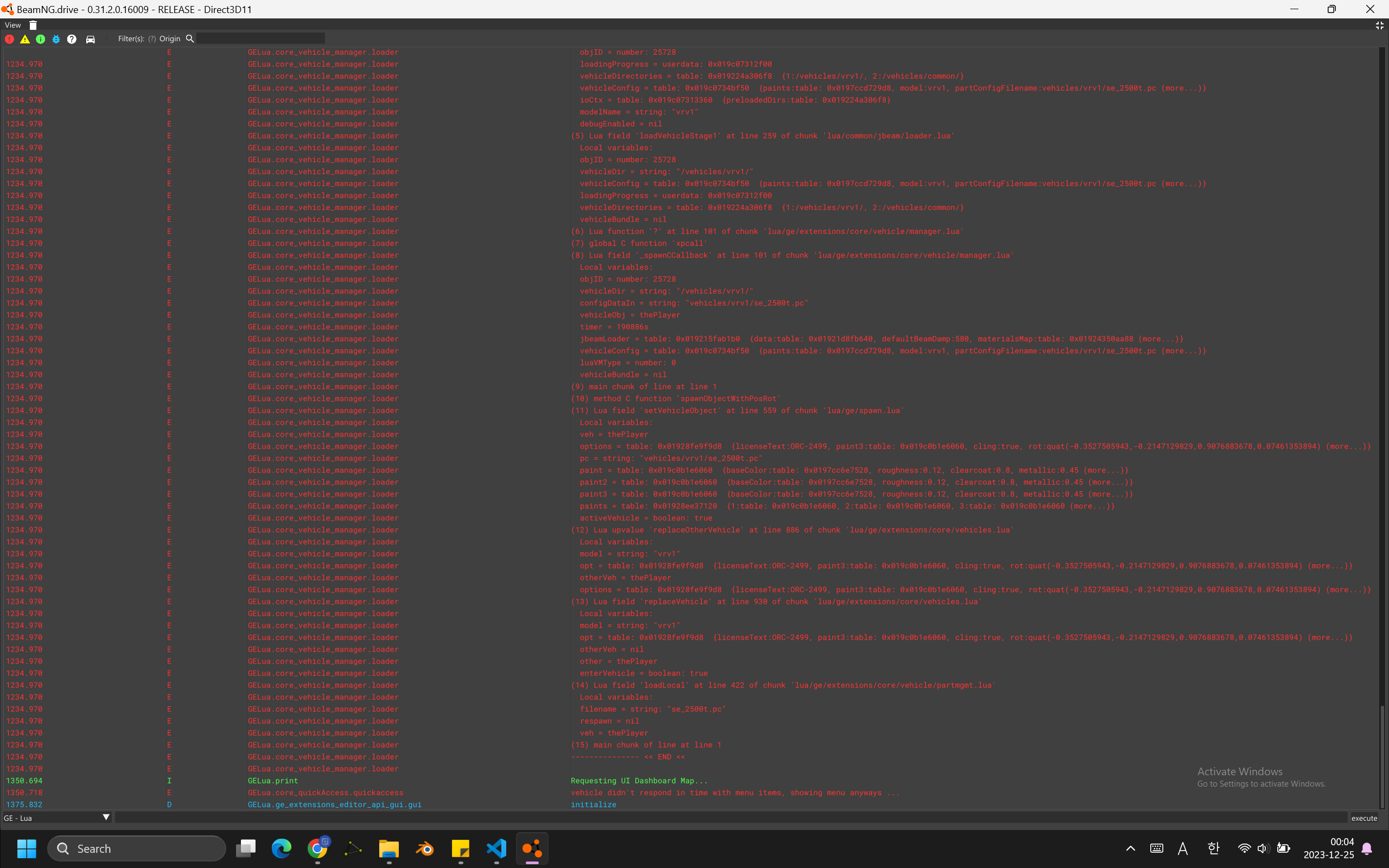
Task: Toggle the blue debug bug filter
Action: coord(56,39)
